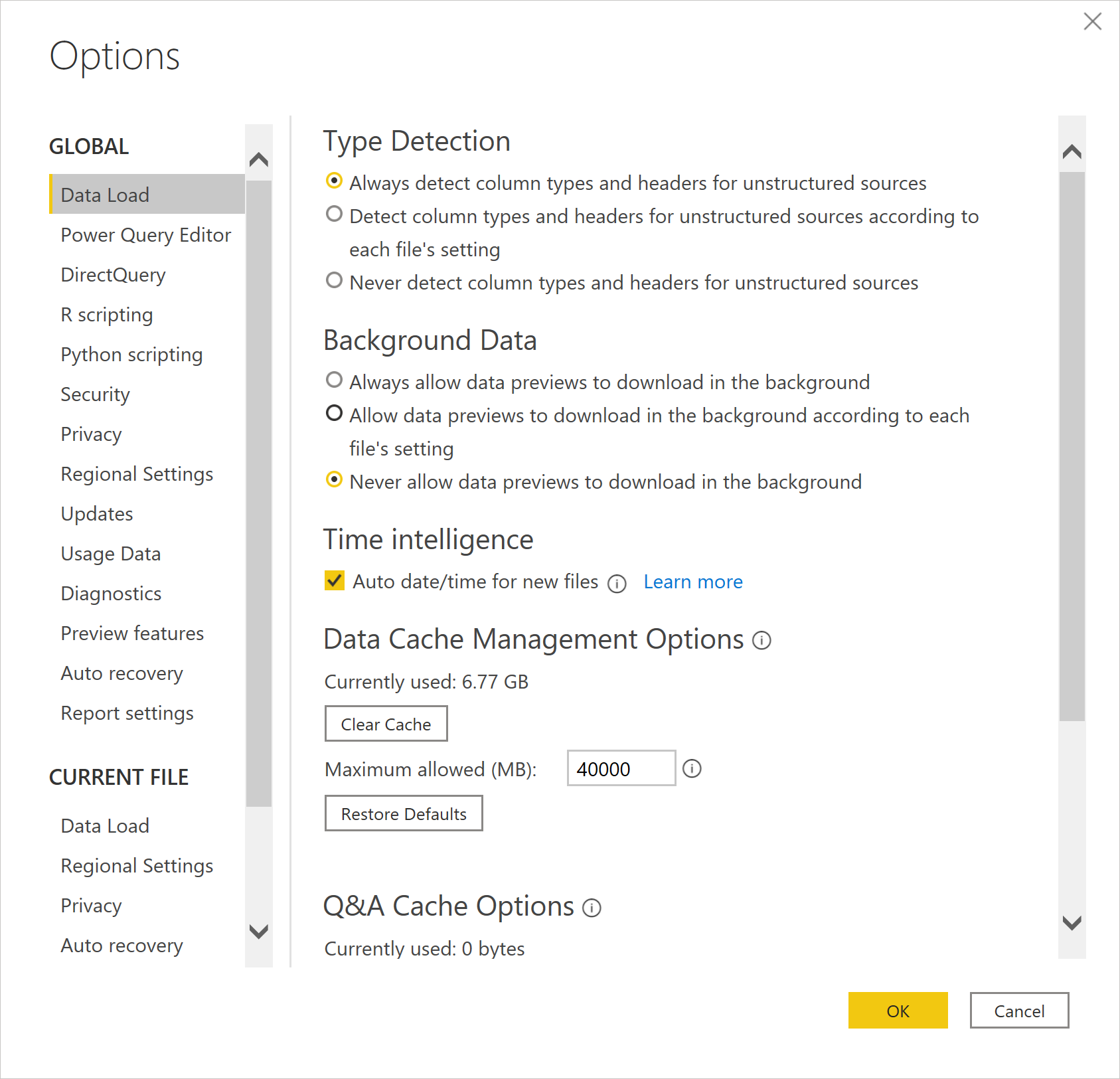Select Always detect column types radio
This screenshot has width=1120, height=1079.
tap(335, 181)
